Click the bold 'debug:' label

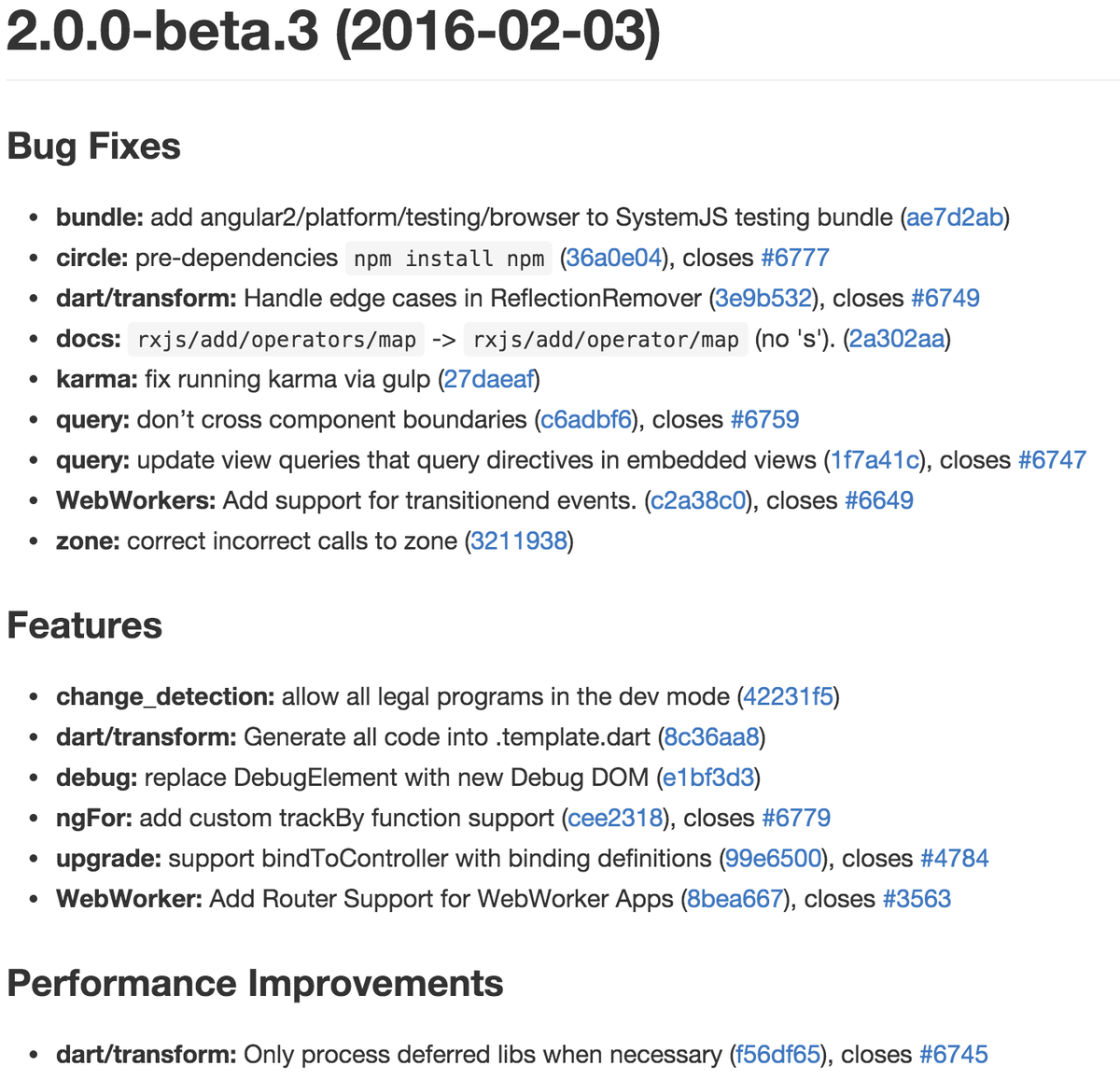[x=97, y=778]
